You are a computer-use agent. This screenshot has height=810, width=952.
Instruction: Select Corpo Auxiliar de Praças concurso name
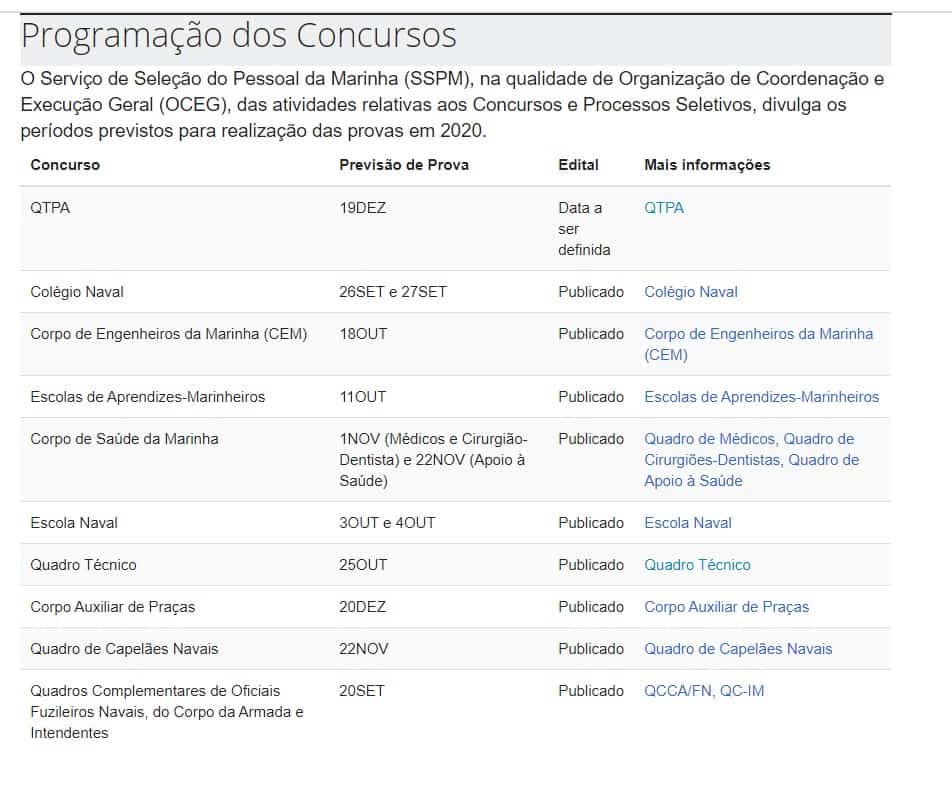click(x=113, y=607)
